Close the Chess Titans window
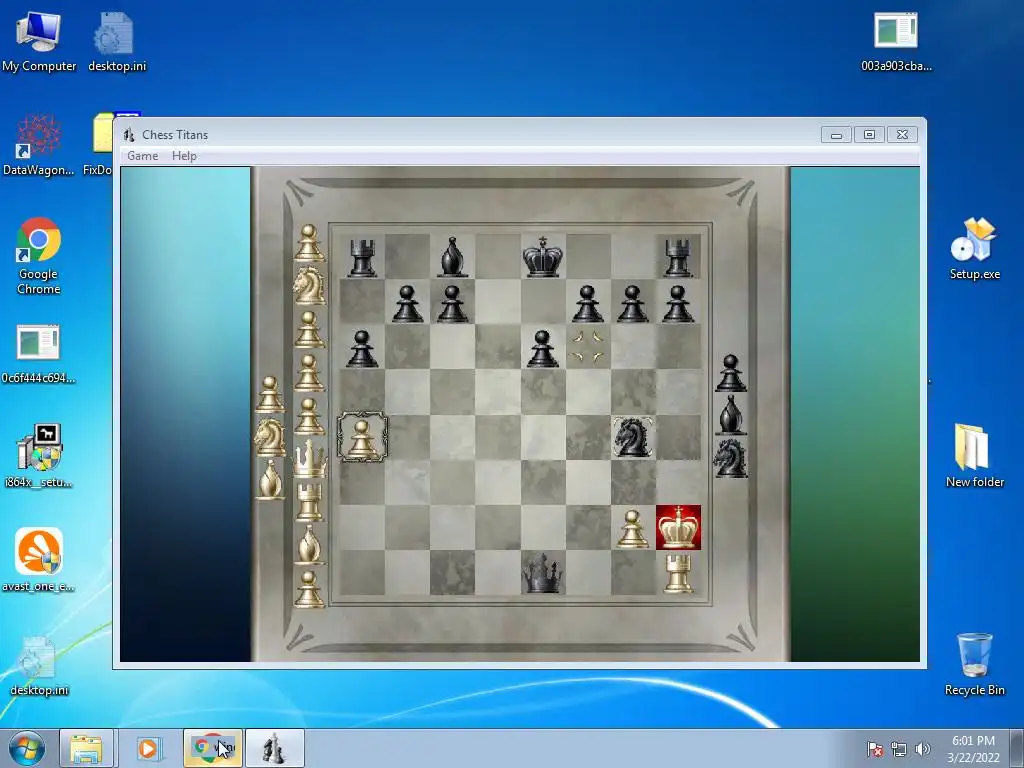The image size is (1024, 768). [x=903, y=135]
